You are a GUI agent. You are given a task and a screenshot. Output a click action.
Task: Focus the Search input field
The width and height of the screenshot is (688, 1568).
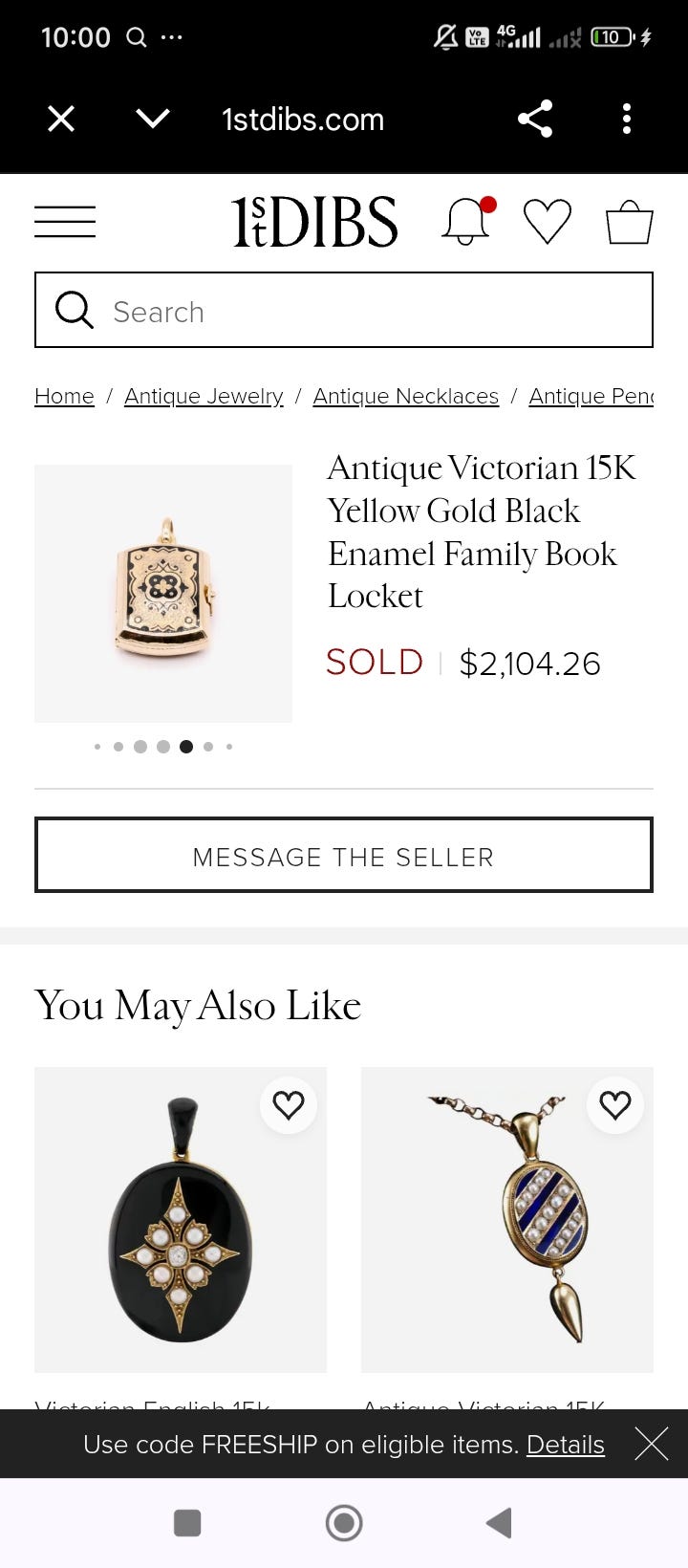point(363,311)
